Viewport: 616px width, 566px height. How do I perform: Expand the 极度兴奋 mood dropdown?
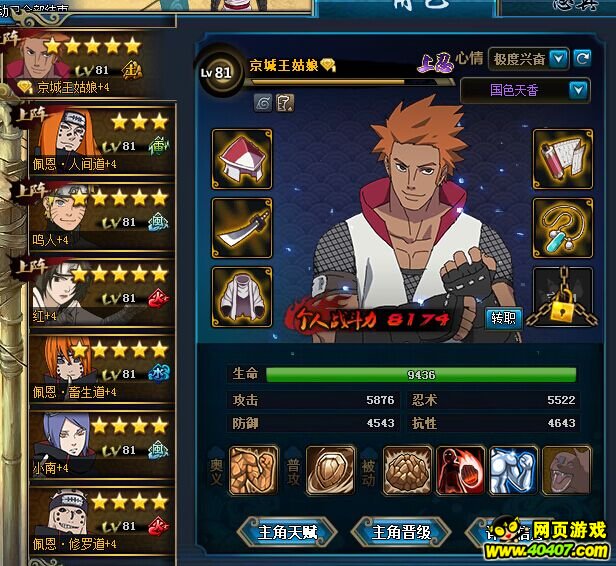[x=559, y=59]
